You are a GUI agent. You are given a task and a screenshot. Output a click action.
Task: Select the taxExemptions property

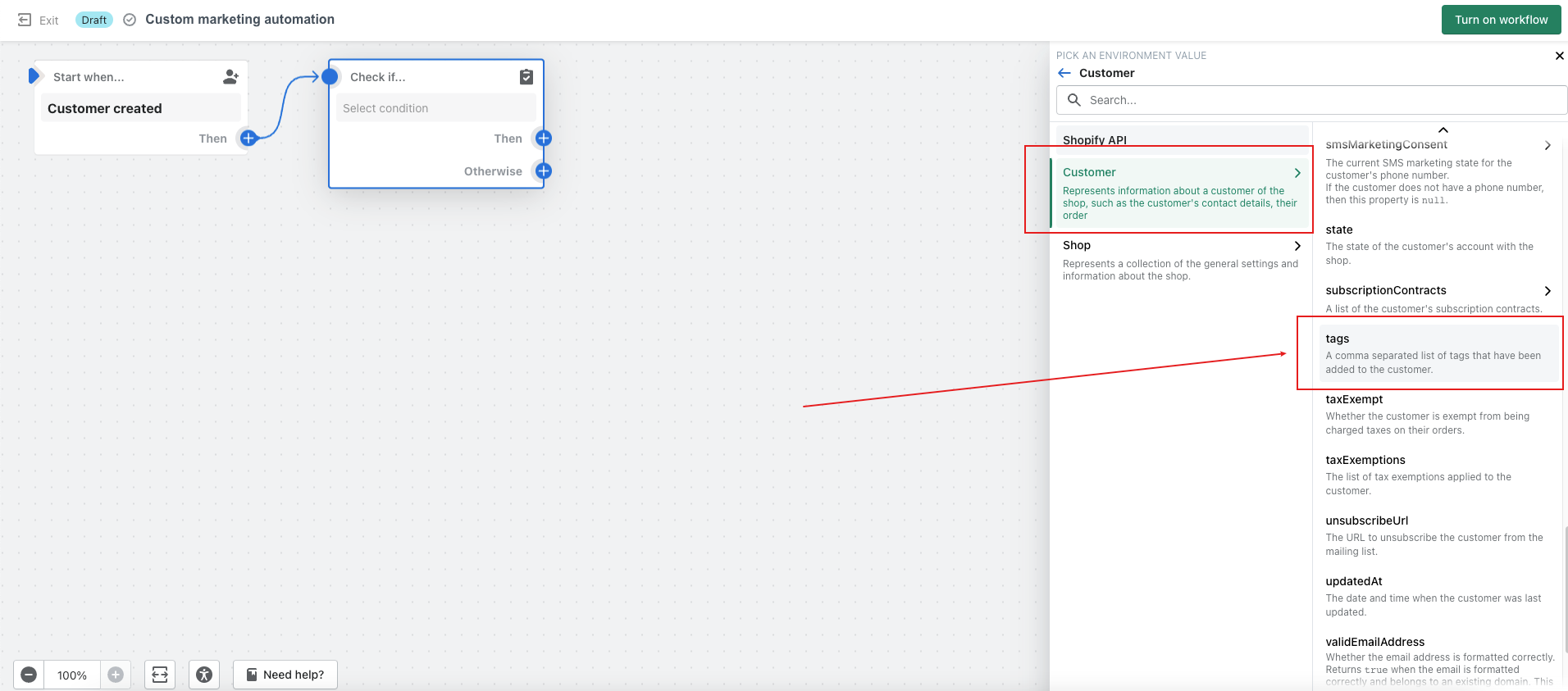1438,475
